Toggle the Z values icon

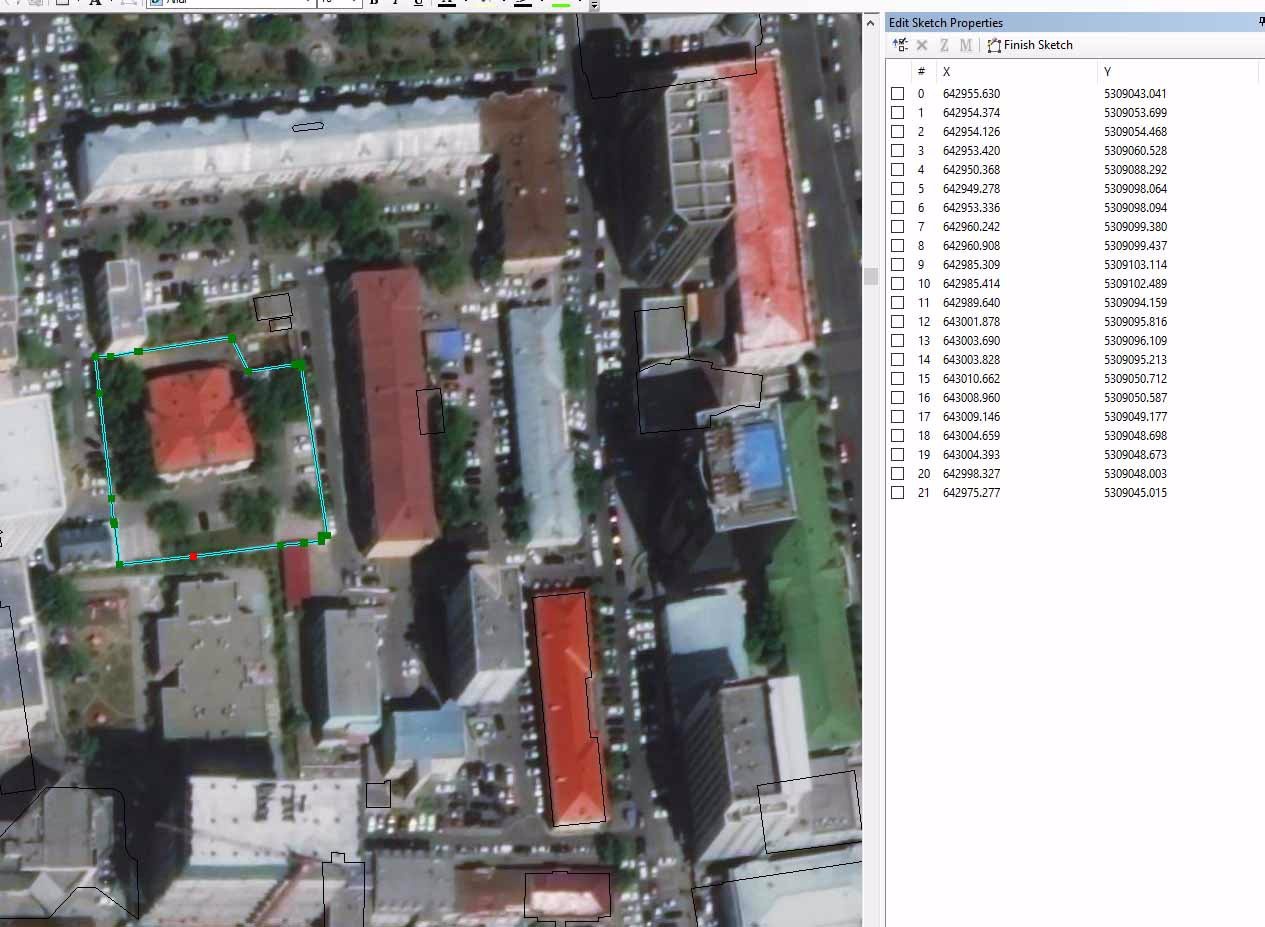(x=944, y=45)
